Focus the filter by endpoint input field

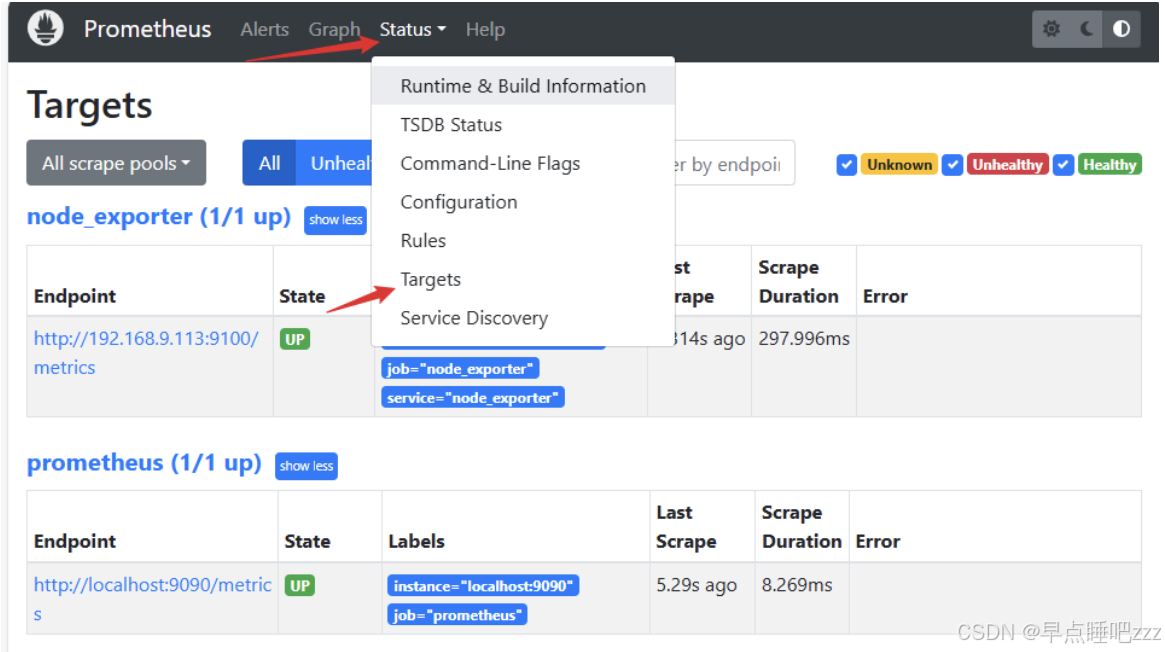point(734,163)
